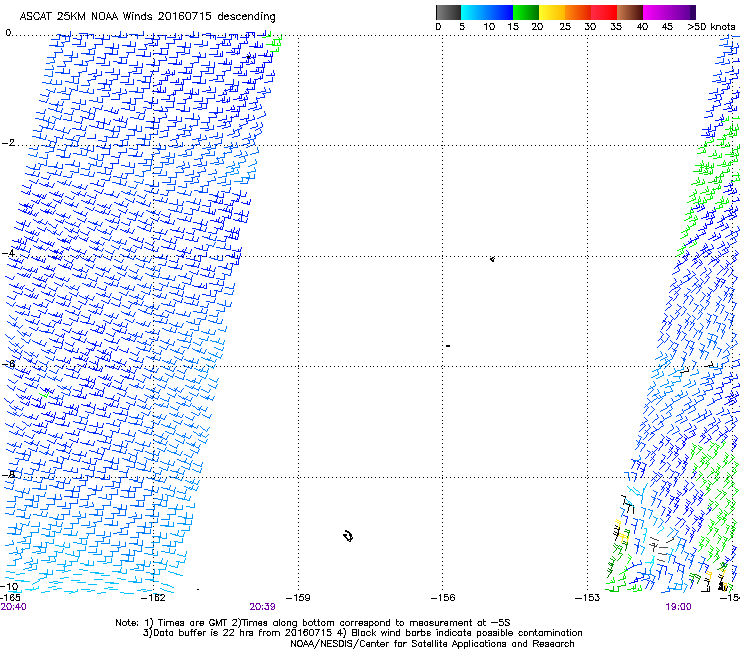This screenshot has height=650, width=740.
Task: Click the '0' latitude label at the top-left axis
Action: [8, 33]
